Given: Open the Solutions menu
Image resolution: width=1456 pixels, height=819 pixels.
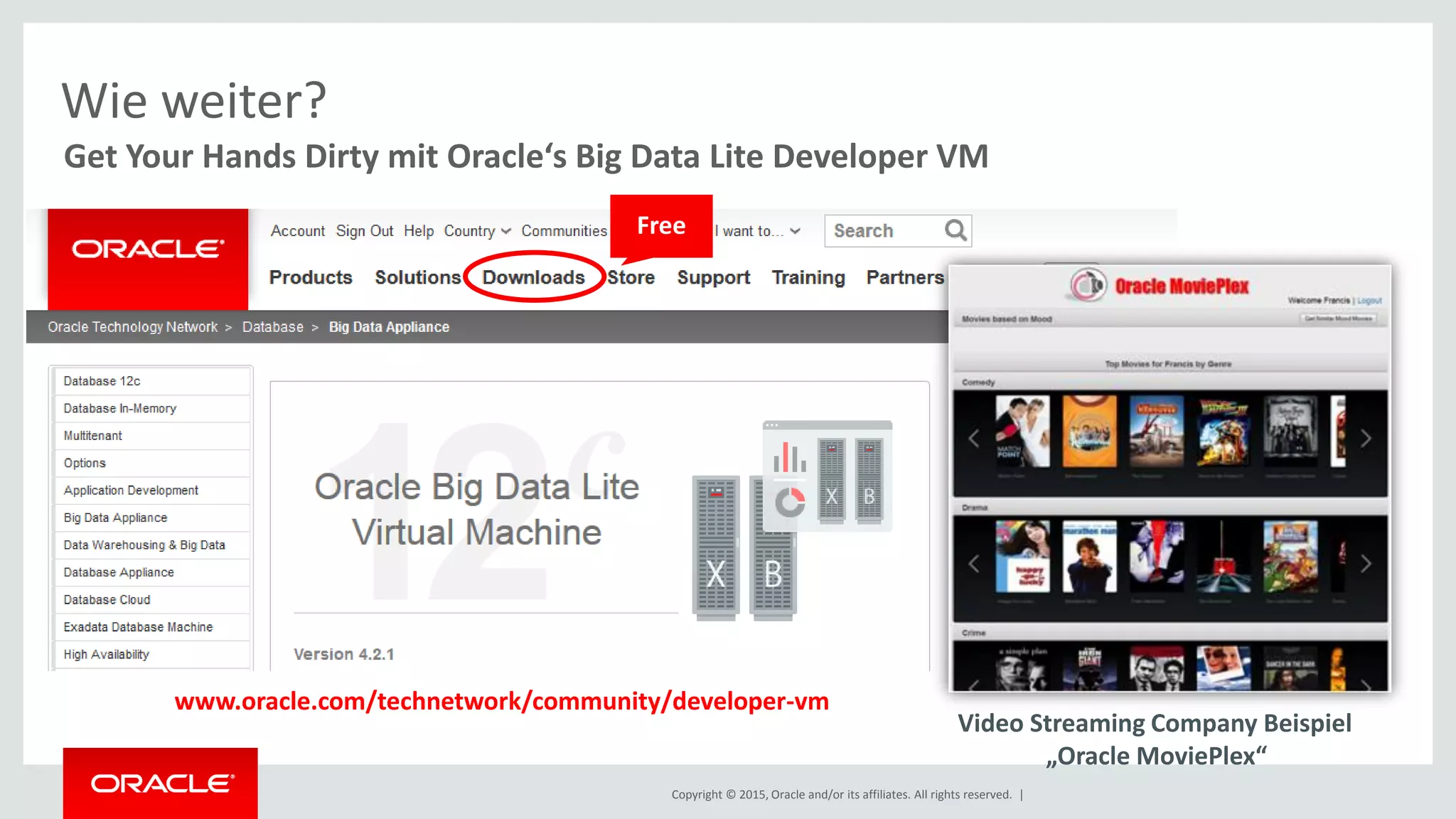Looking at the screenshot, I should 418,277.
